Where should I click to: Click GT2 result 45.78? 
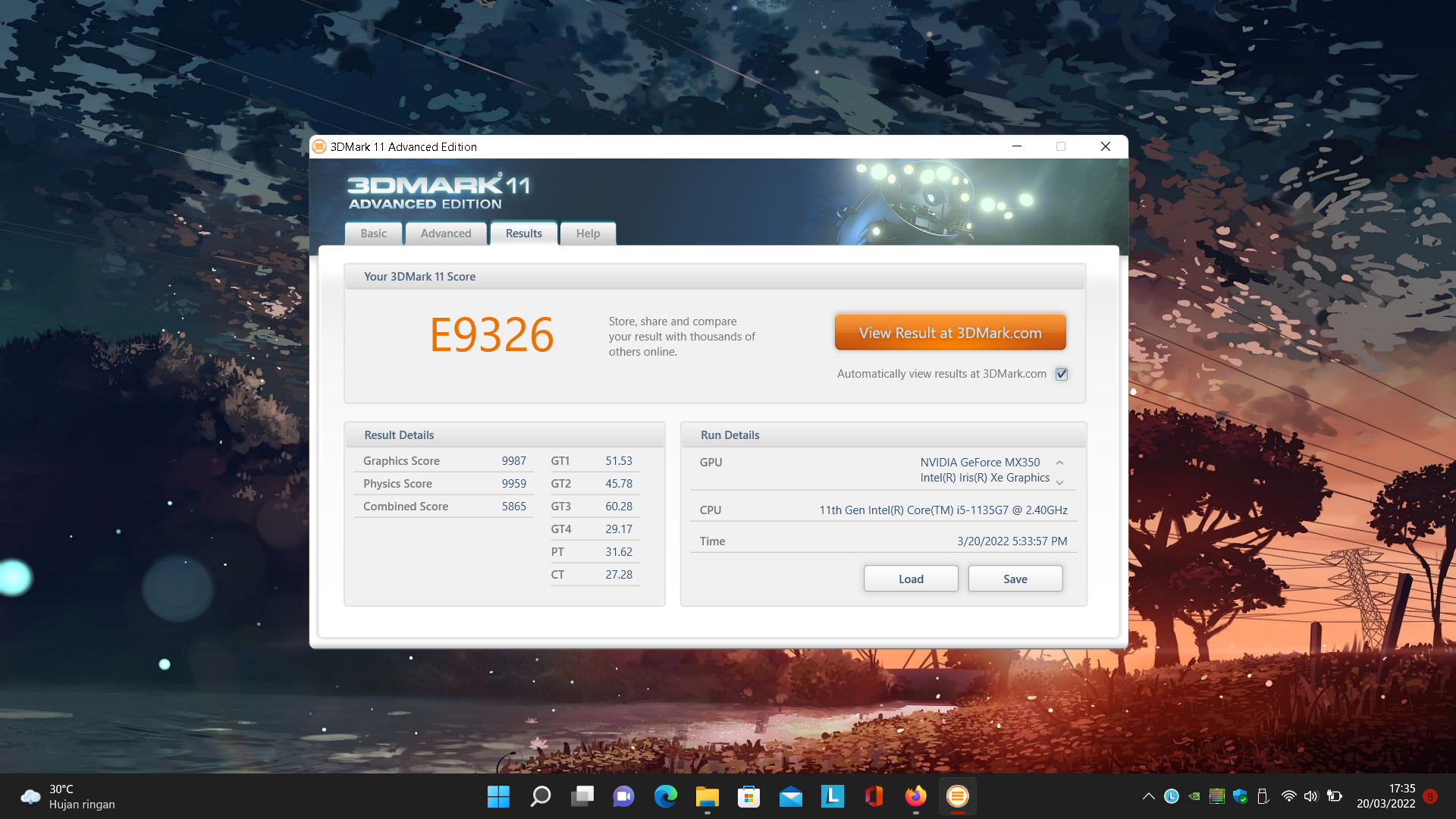tap(618, 484)
